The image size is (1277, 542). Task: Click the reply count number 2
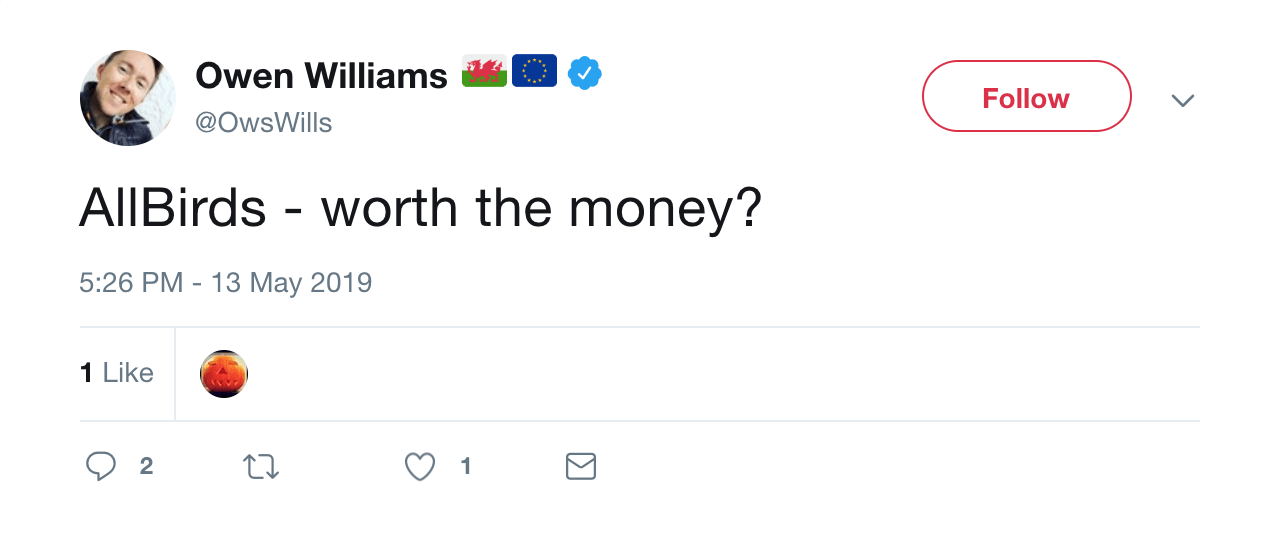click(146, 466)
